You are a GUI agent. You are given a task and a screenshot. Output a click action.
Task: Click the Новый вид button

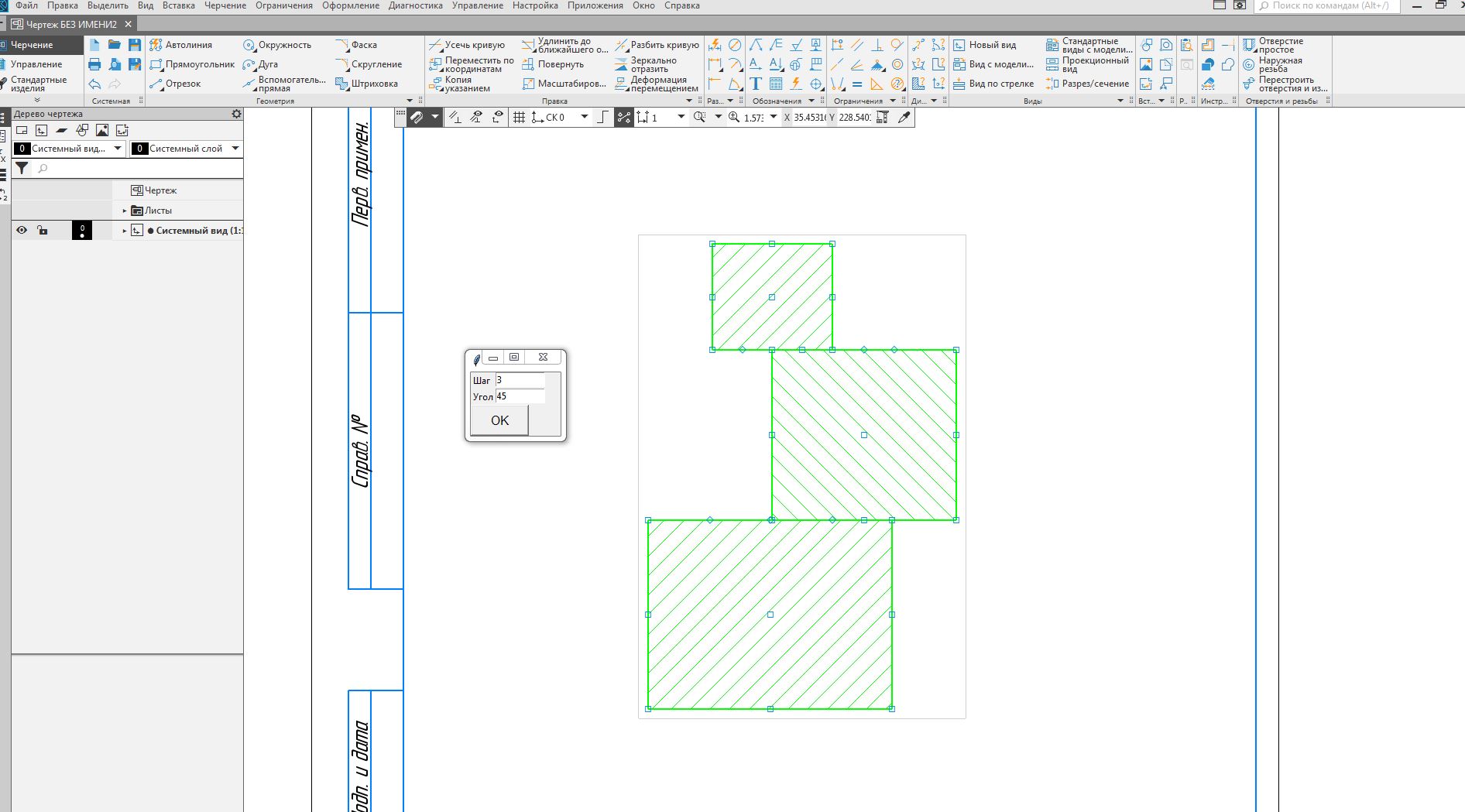pyautogui.click(x=984, y=45)
